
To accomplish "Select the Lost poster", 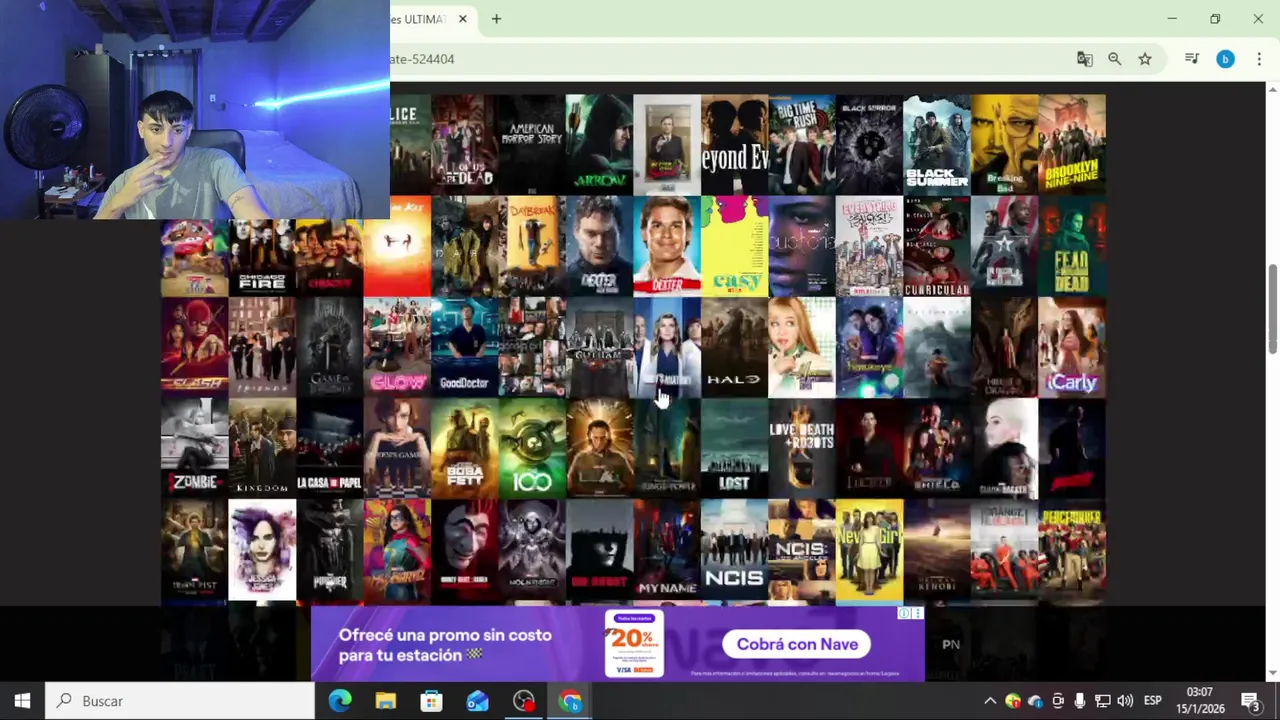I will pos(734,448).
